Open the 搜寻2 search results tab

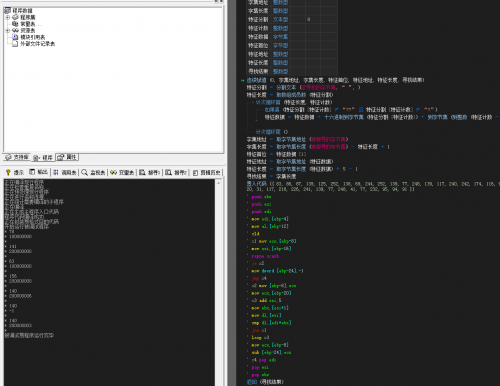tap(176, 172)
